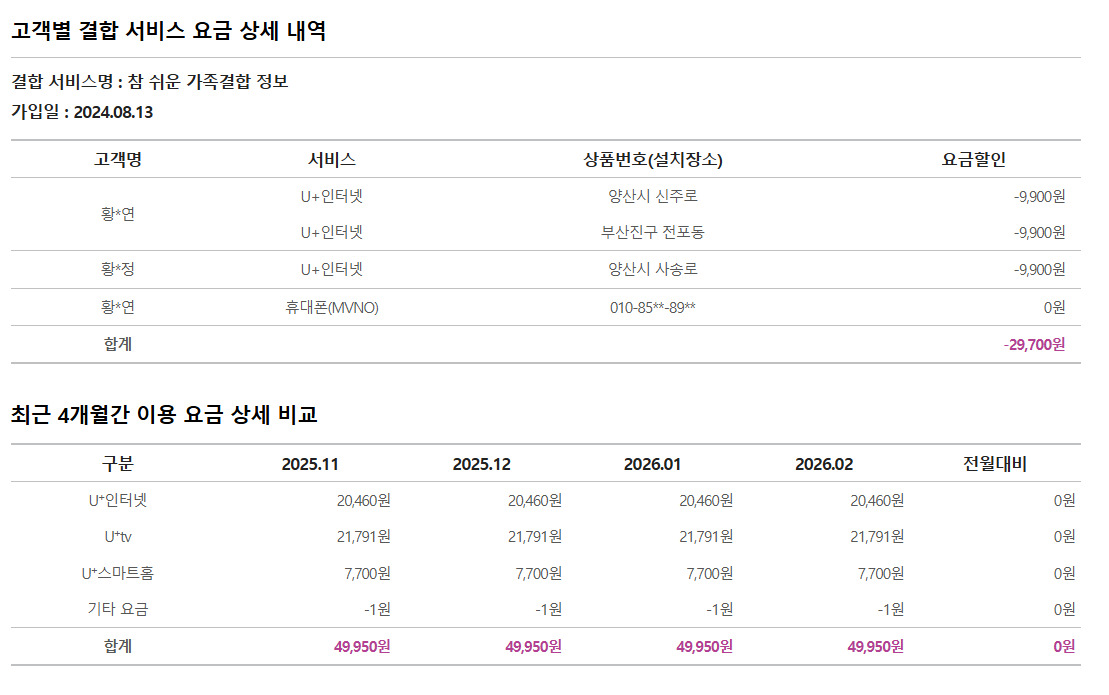
Task: Click the total discount -29,700원
Action: tap(1034, 344)
